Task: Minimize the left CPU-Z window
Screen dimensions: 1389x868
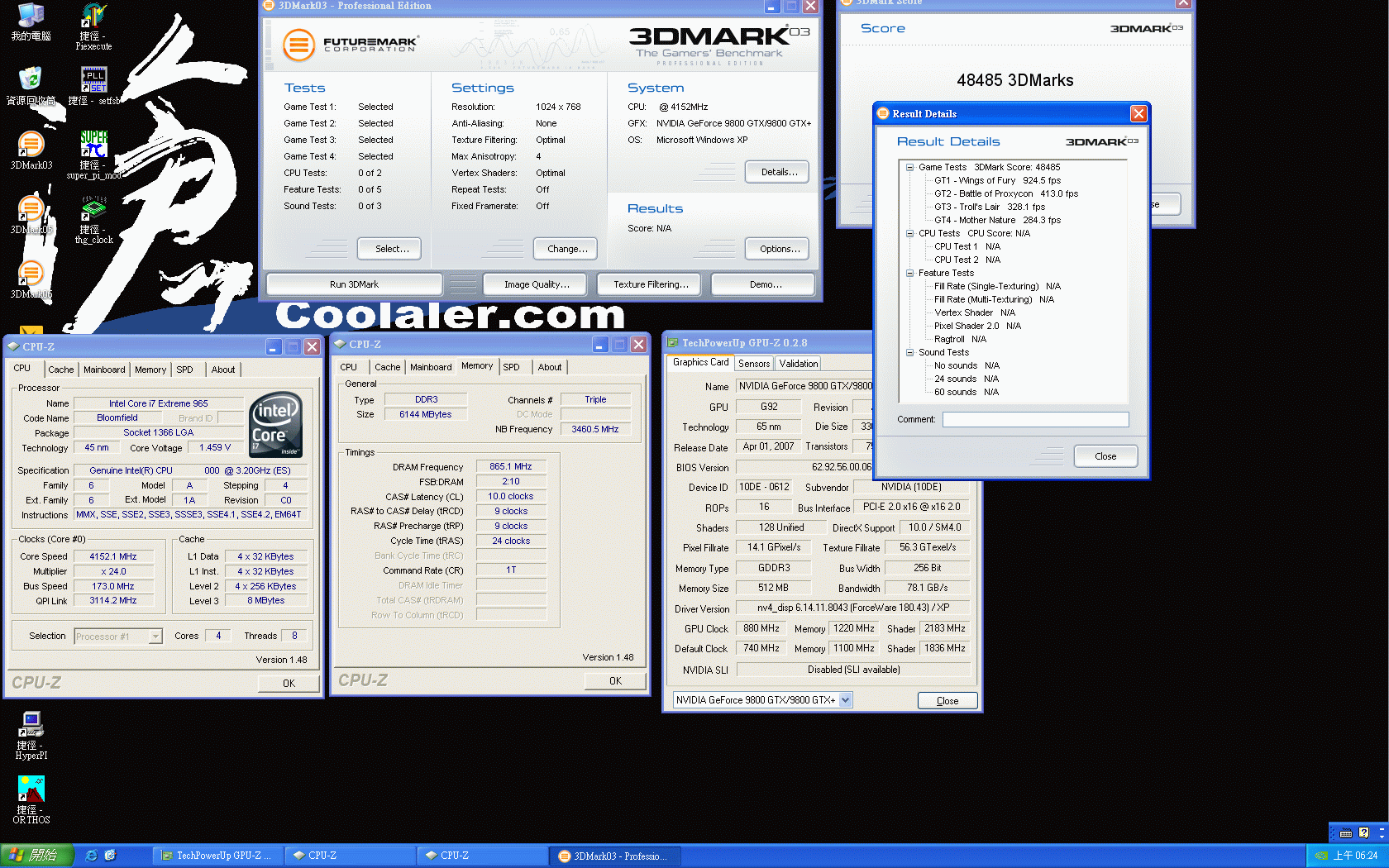Action: coord(274,347)
